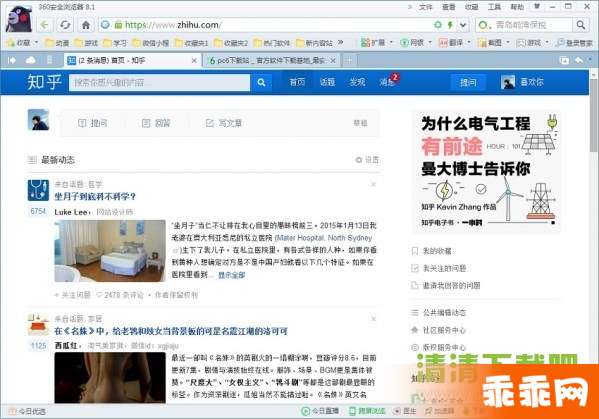This screenshot has height=419, width=599.
Task: Go back with the browser back arrow
Action: (45, 25)
